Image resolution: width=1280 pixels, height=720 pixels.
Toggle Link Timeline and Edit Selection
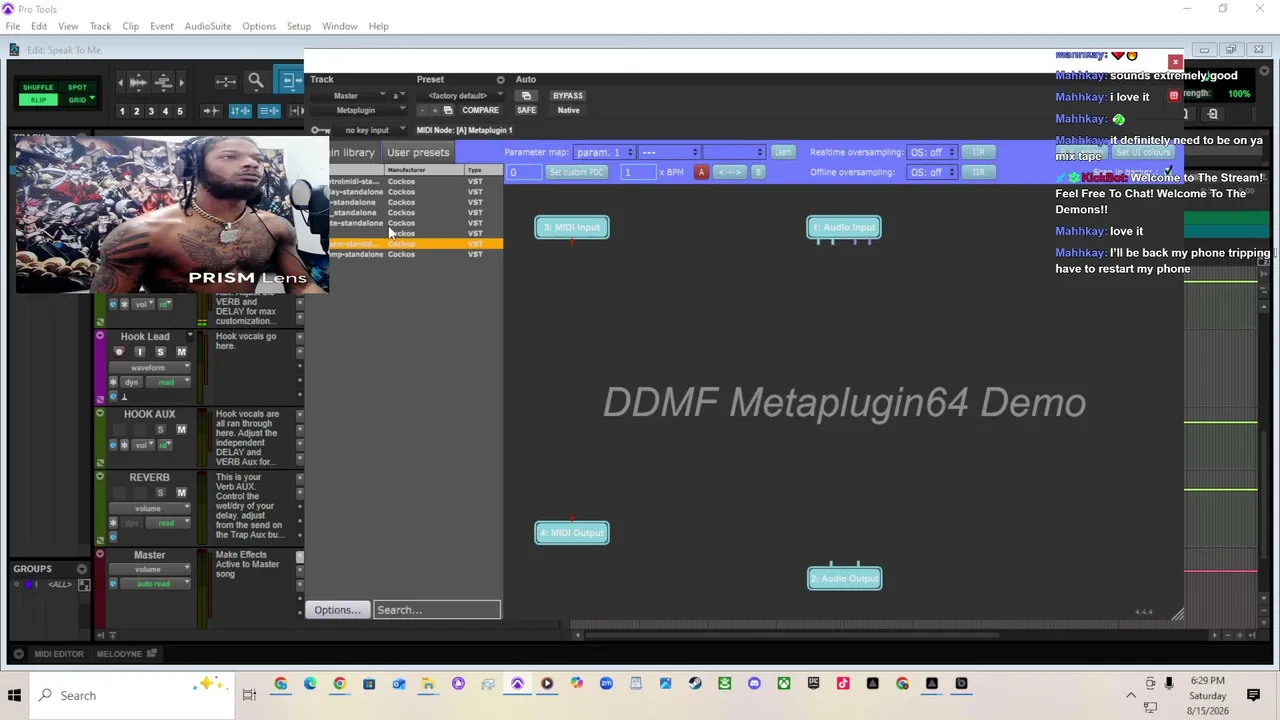point(240,111)
